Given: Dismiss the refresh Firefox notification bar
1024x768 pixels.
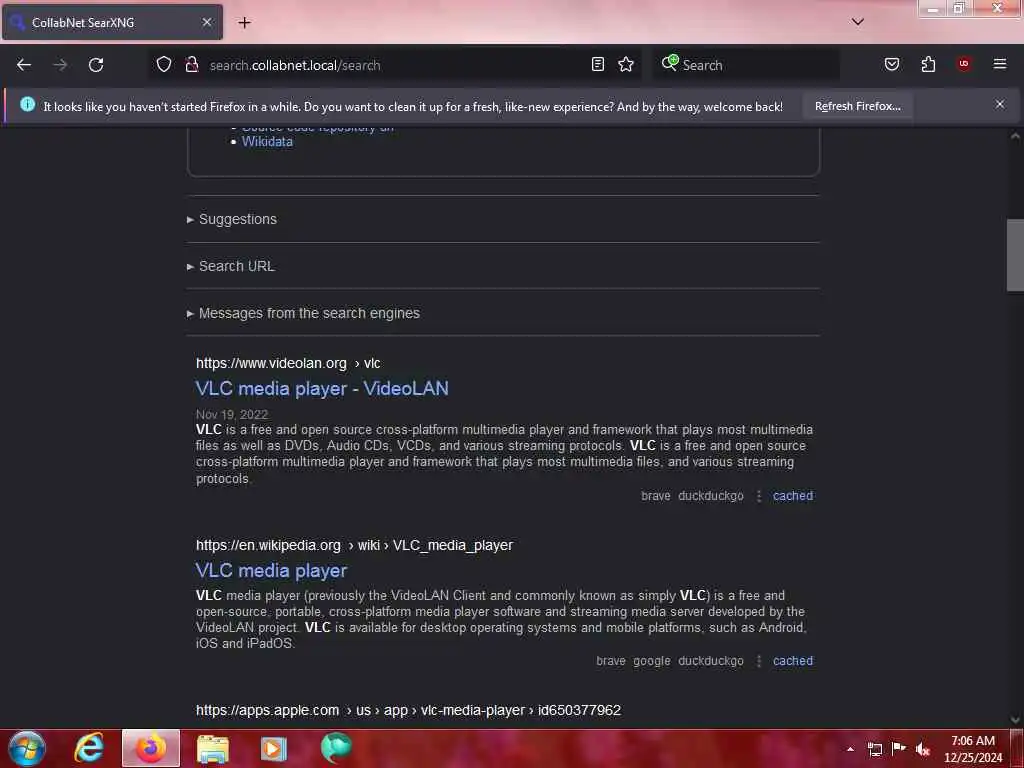Looking at the screenshot, I should (1000, 104).
